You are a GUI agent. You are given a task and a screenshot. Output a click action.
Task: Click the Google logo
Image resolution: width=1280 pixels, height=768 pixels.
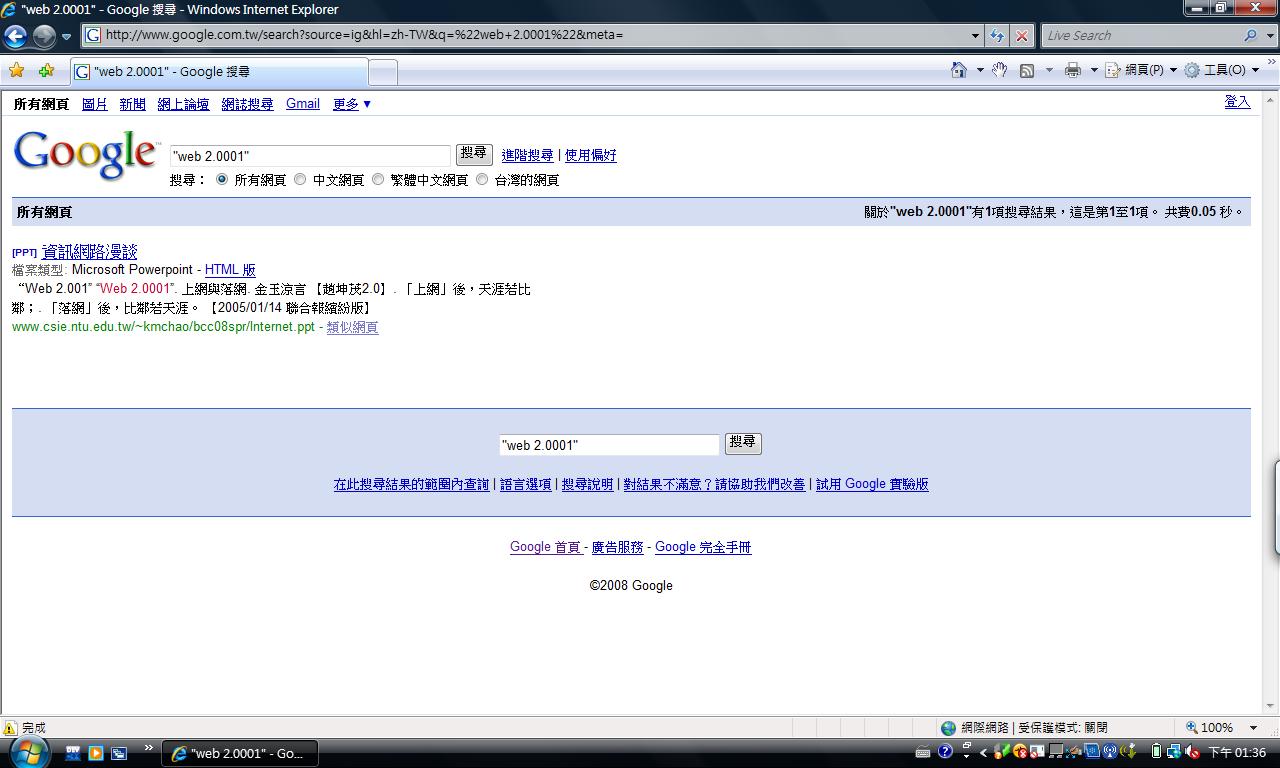pyautogui.click(x=86, y=154)
